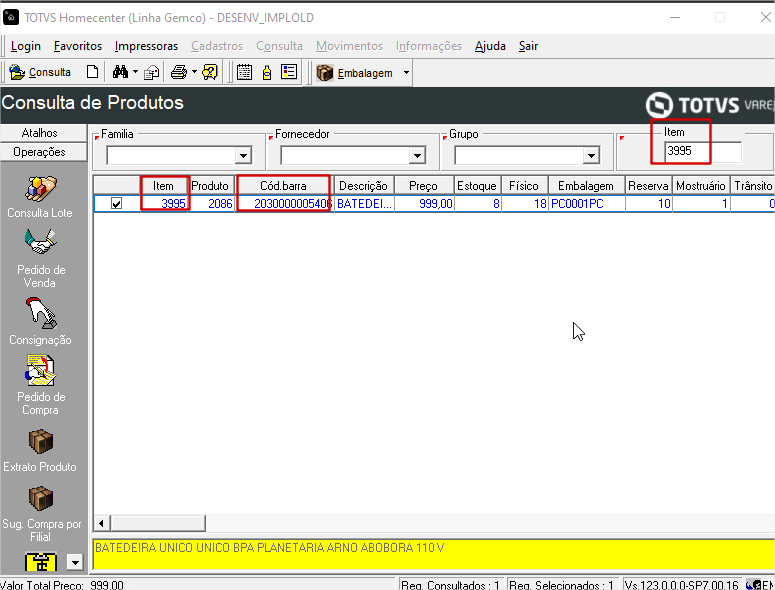Expand the Familia combo box
This screenshot has height=590, width=775.
click(243, 156)
